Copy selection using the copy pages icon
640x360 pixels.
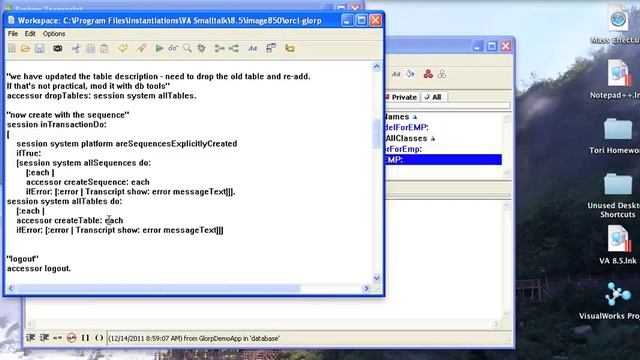[90, 49]
